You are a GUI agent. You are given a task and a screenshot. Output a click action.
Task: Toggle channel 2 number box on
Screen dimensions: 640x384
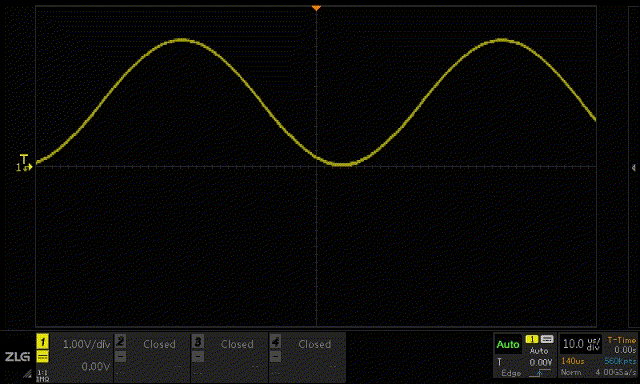point(120,342)
